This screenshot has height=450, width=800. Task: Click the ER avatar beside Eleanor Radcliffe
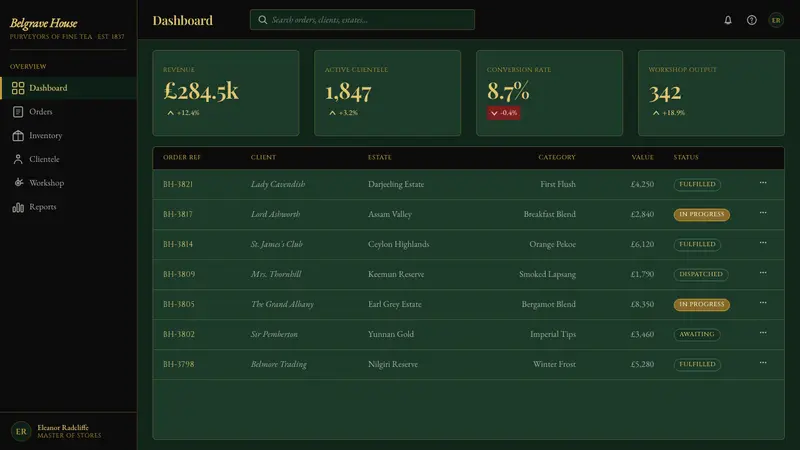21,431
